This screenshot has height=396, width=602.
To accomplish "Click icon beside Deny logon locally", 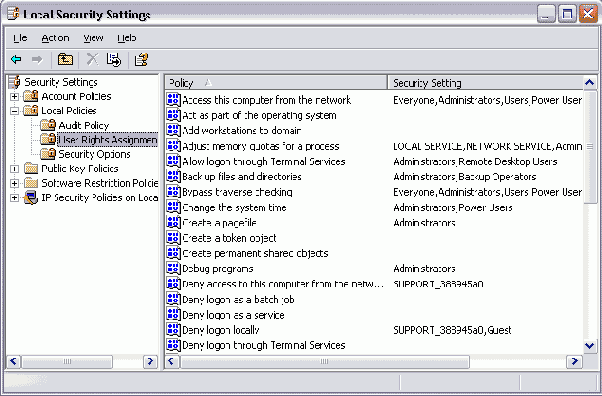I will 174,330.
